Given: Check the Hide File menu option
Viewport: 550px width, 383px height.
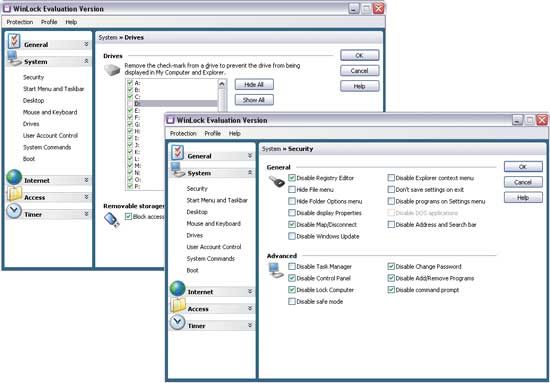Looking at the screenshot, I should (292, 189).
